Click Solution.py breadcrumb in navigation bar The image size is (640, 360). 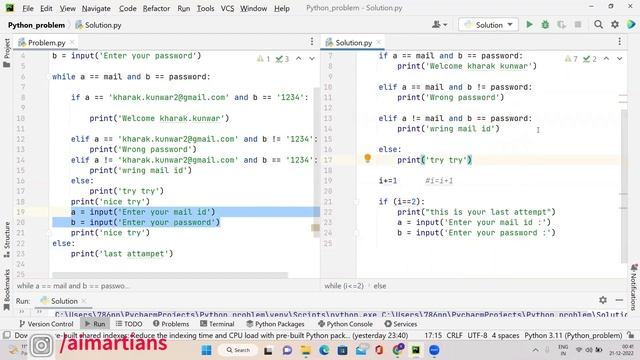tap(98, 25)
